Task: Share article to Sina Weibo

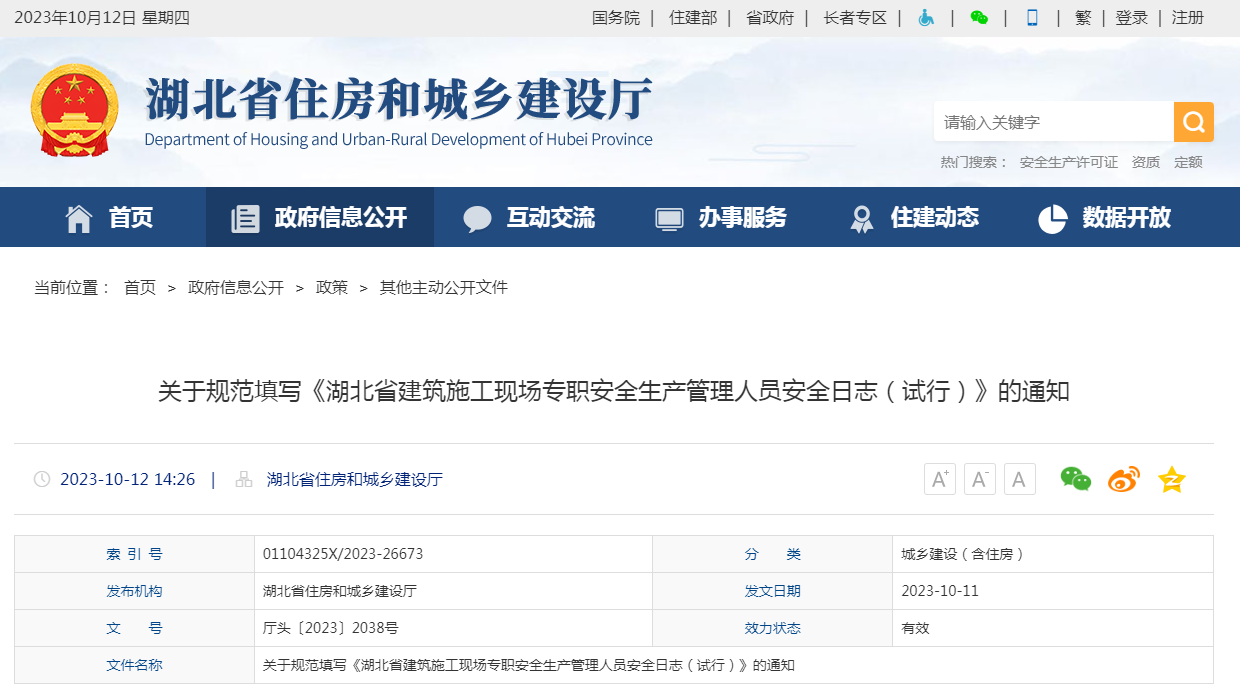Action: tap(1123, 480)
